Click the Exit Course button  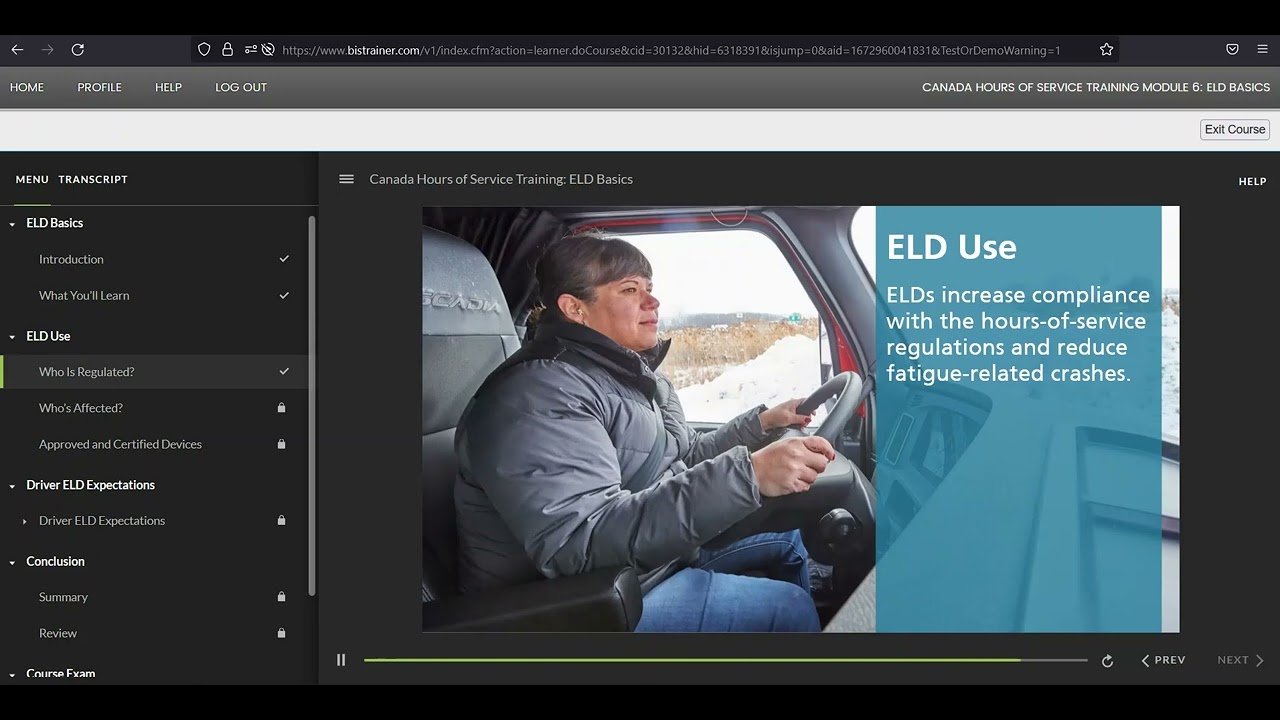[1234, 129]
